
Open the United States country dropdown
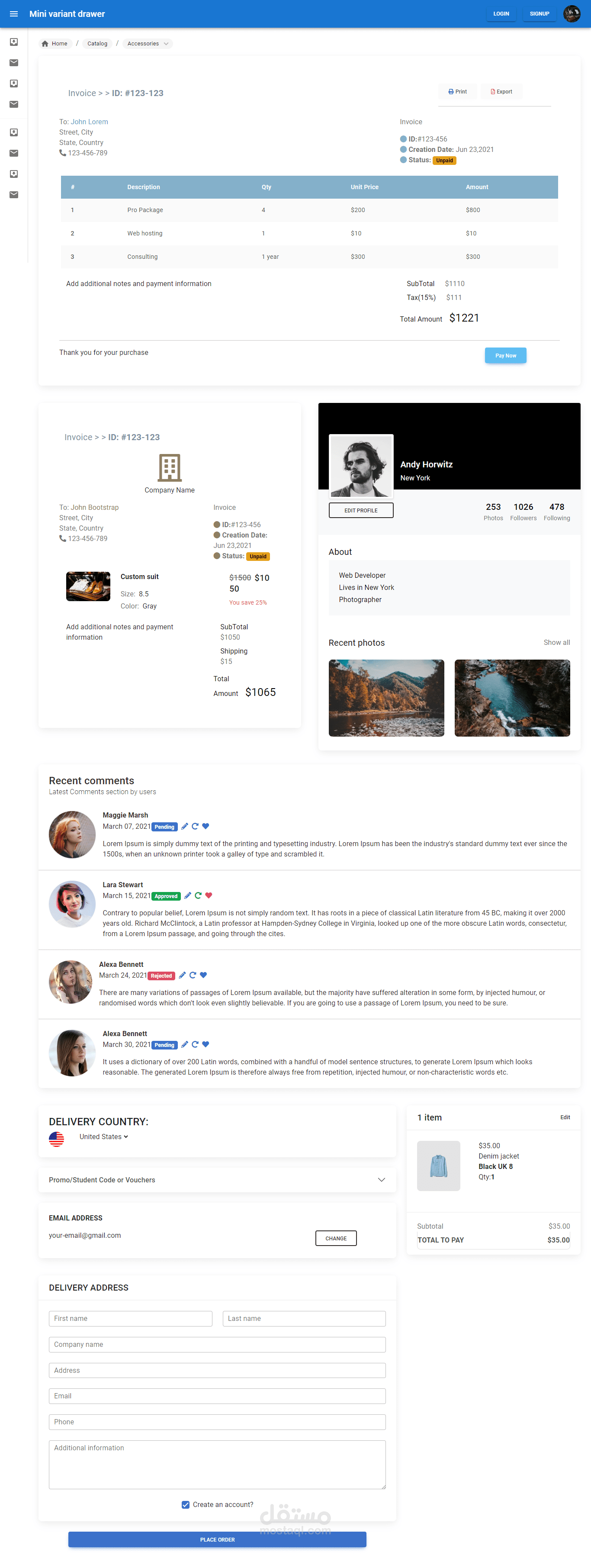[x=103, y=1137]
